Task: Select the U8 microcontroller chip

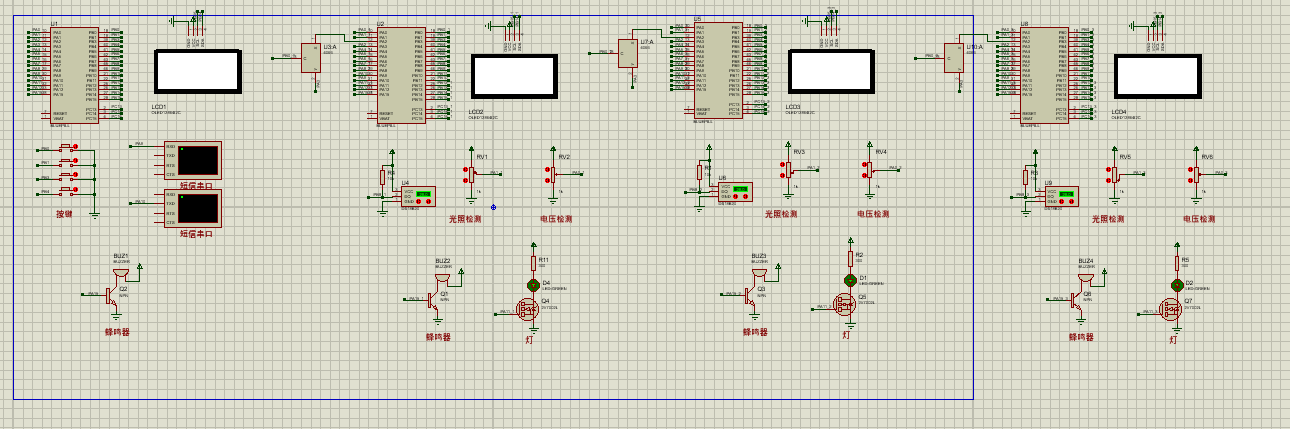Action: (x=1044, y=74)
